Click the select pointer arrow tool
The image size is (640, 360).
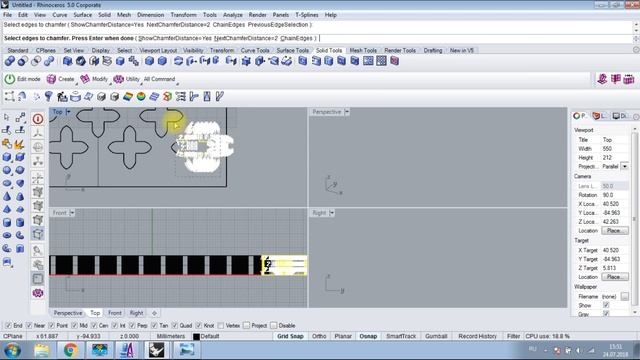(x=7, y=118)
